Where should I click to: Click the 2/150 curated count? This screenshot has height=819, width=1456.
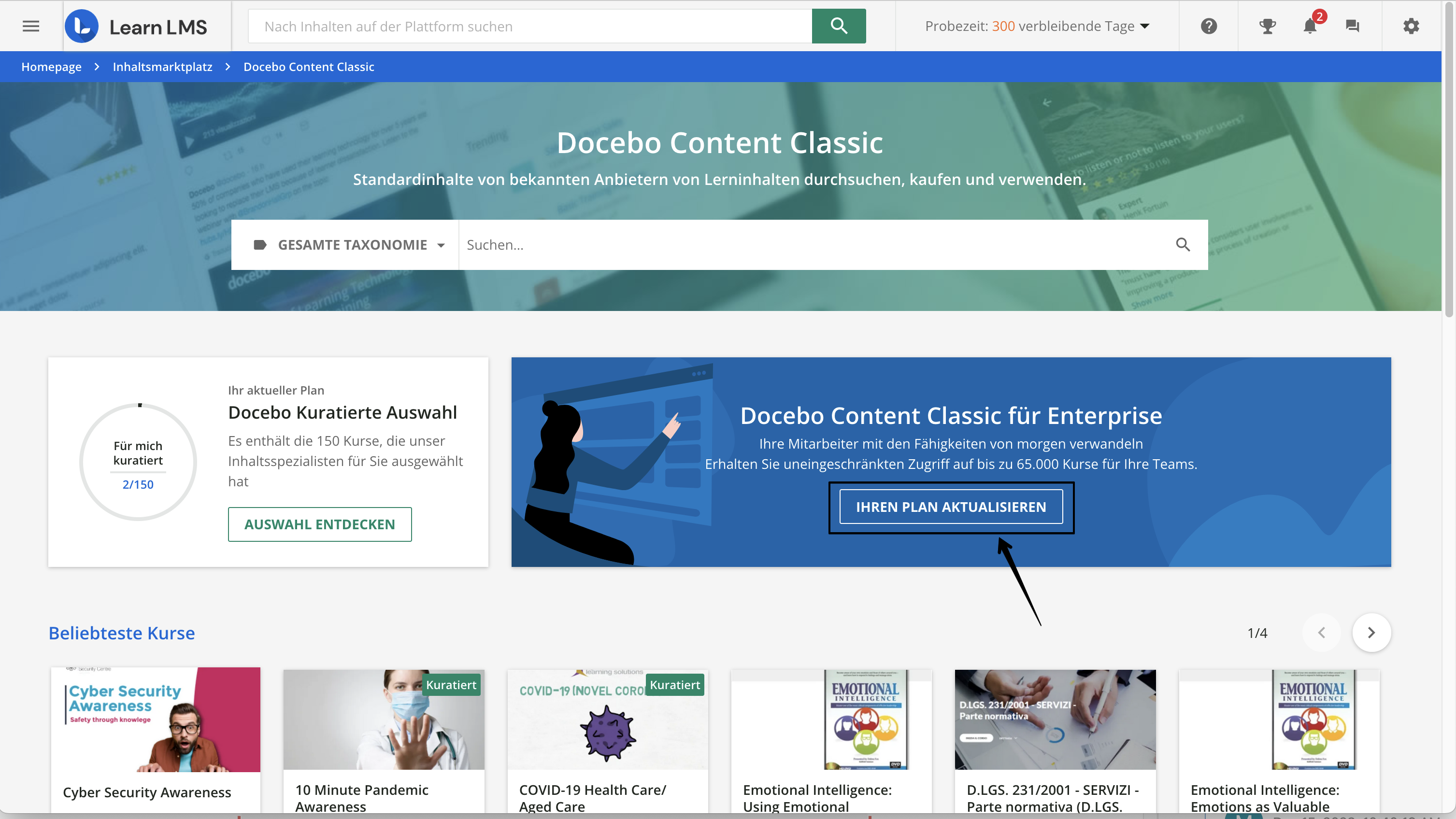[x=138, y=484]
